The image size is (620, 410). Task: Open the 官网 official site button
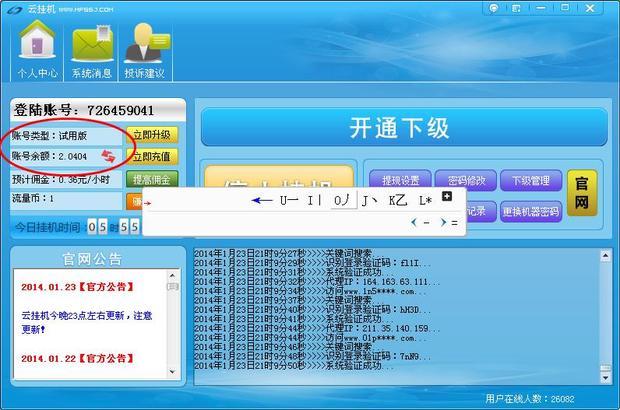pos(582,195)
